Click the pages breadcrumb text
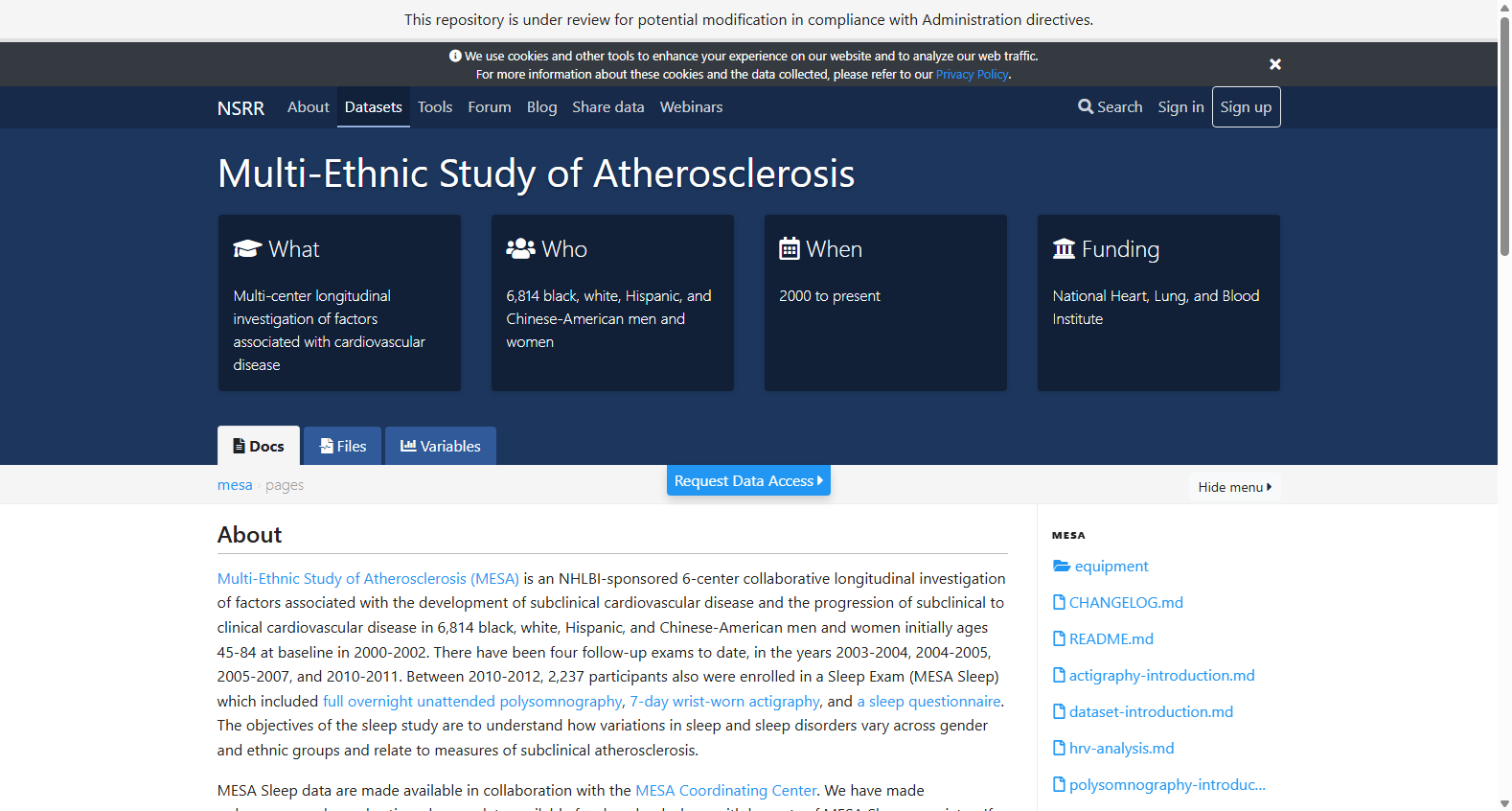1512x811 pixels. (x=285, y=485)
